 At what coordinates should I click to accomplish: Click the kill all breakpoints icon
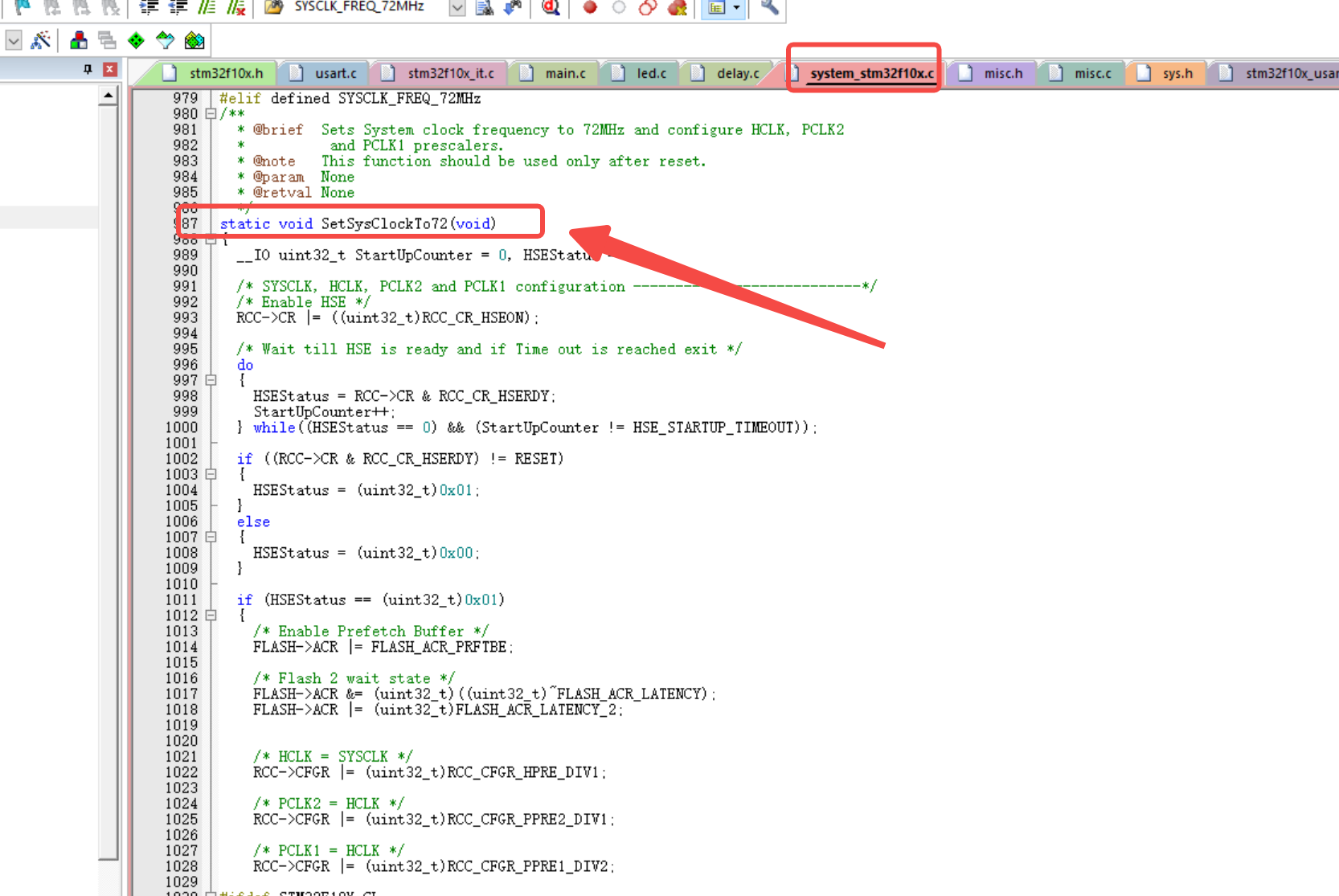678,7
